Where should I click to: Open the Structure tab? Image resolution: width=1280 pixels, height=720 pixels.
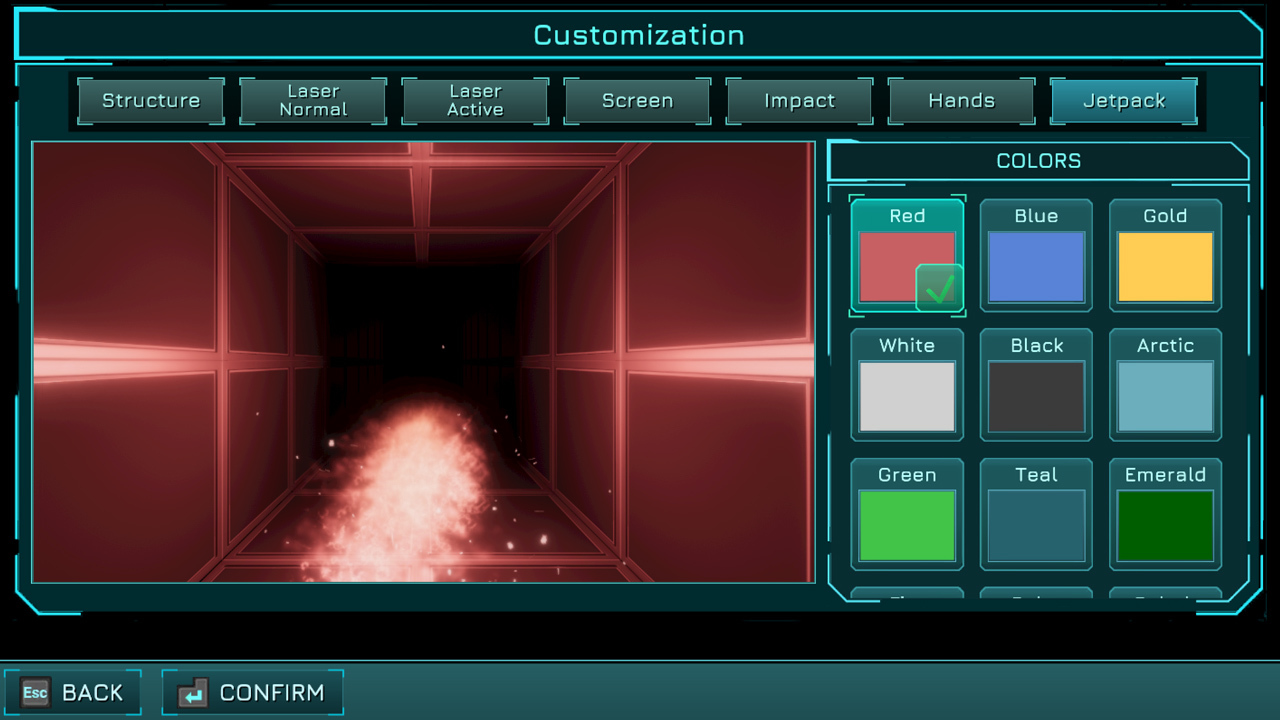pos(151,101)
